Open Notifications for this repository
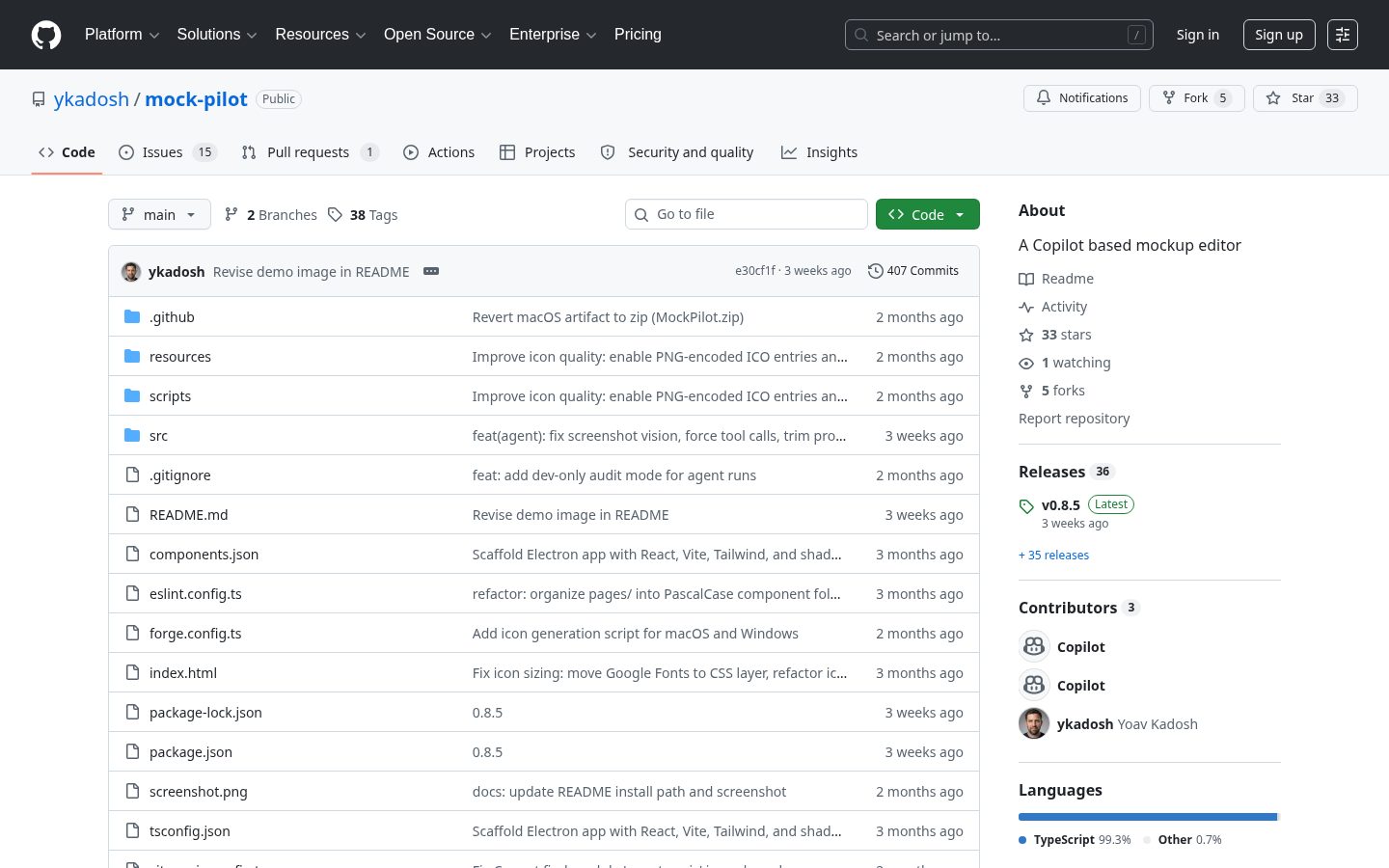 pos(1082,98)
